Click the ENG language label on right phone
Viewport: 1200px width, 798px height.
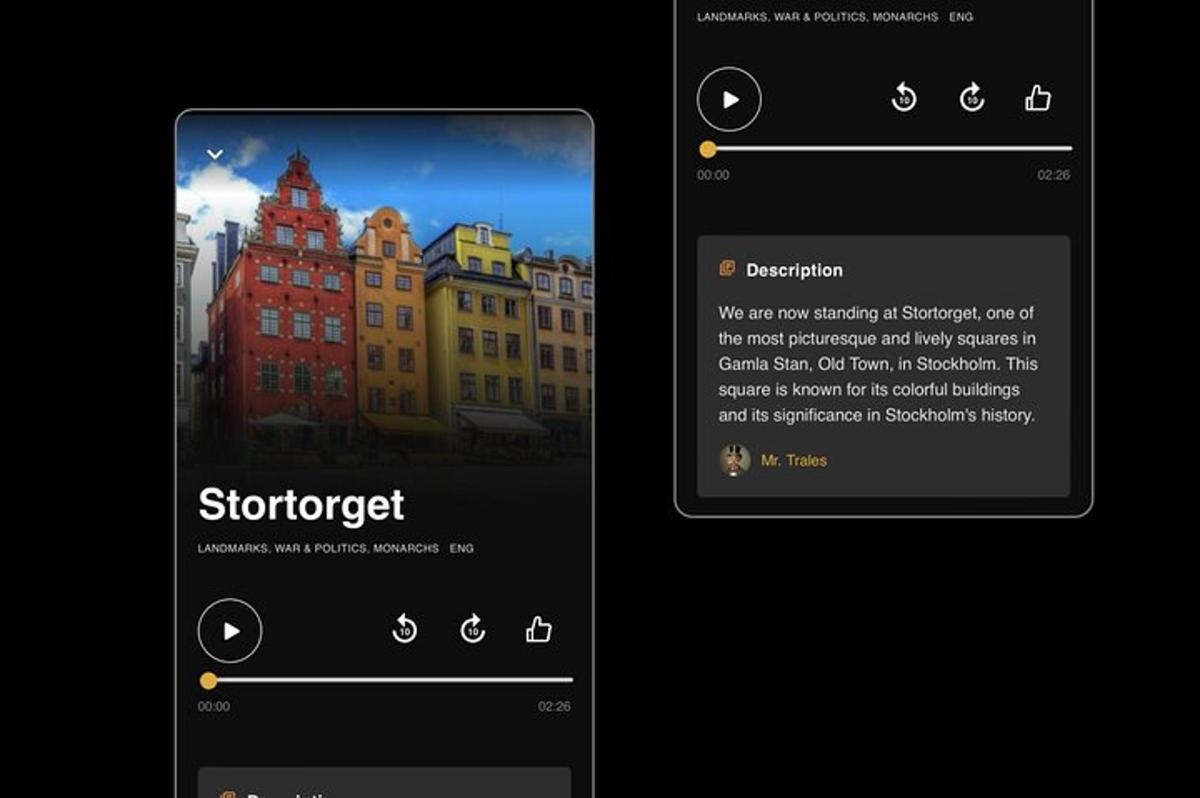pos(961,17)
